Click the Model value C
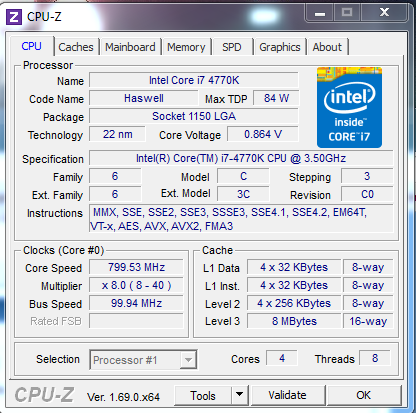Viewport: 416px width, 413px height. tap(243, 176)
